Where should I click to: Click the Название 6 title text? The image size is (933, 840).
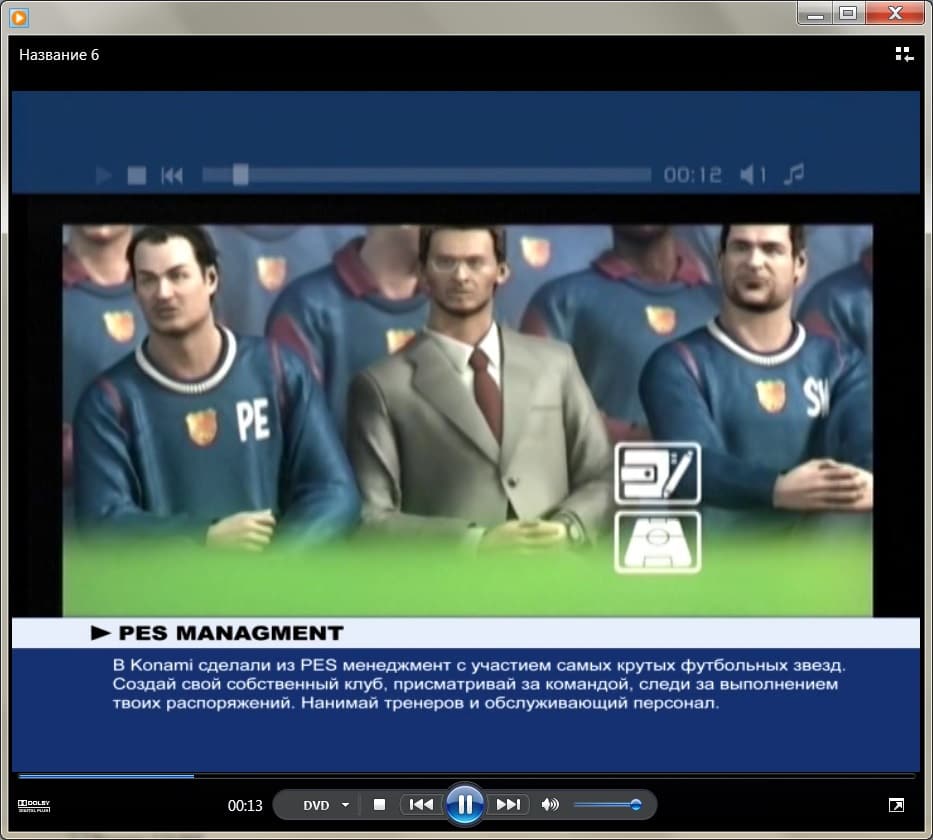coord(59,55)
